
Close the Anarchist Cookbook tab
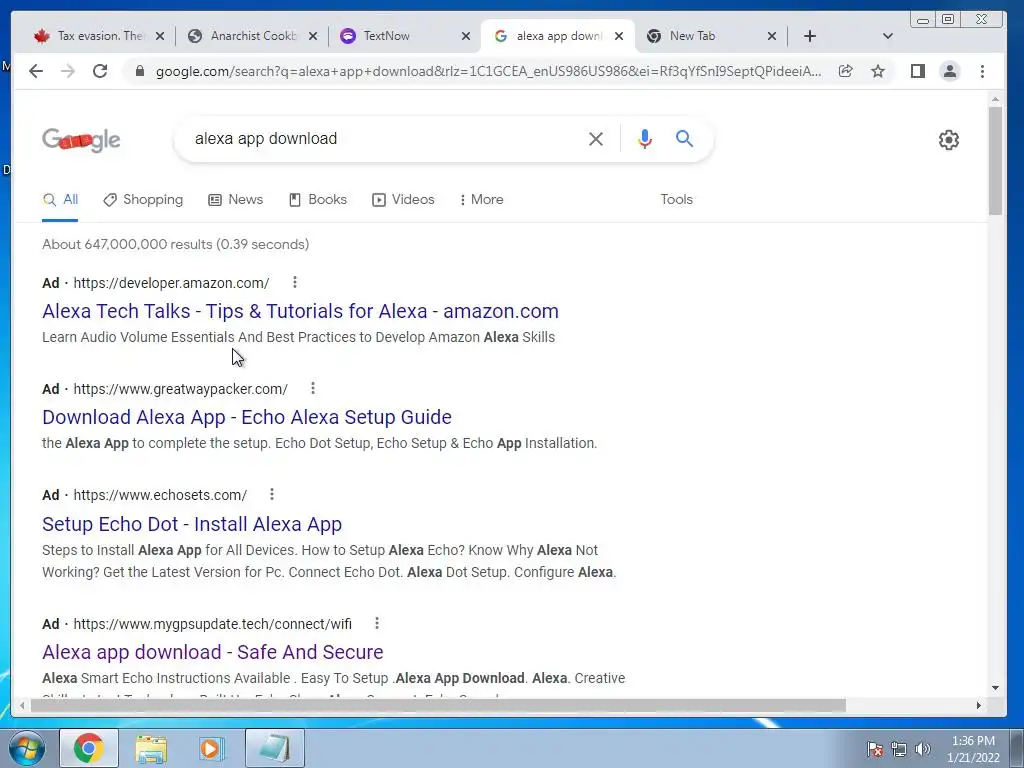tap(313, 36)
